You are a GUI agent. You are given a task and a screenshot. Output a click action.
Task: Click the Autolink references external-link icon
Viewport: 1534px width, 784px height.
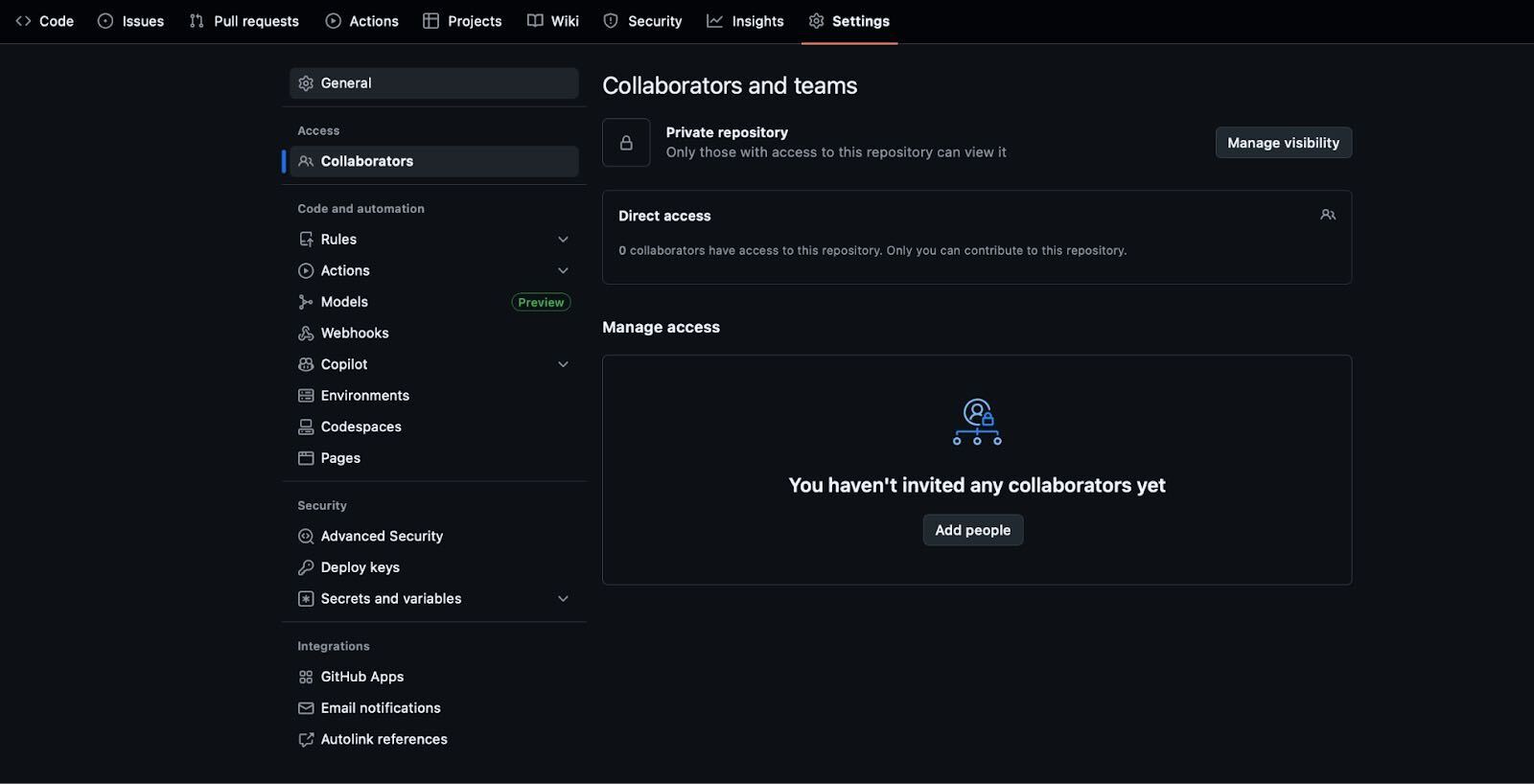(306, 740)
